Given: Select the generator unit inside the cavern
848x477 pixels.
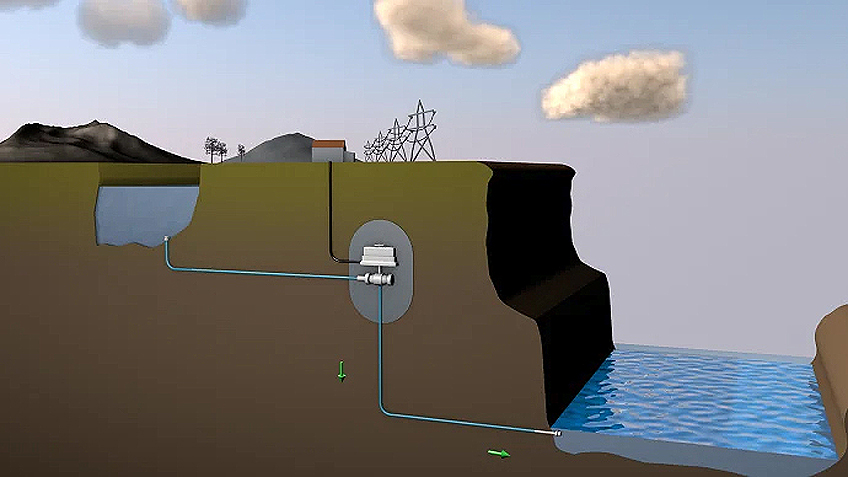Looking at the screenshot, I should click(x=377, y=257).
